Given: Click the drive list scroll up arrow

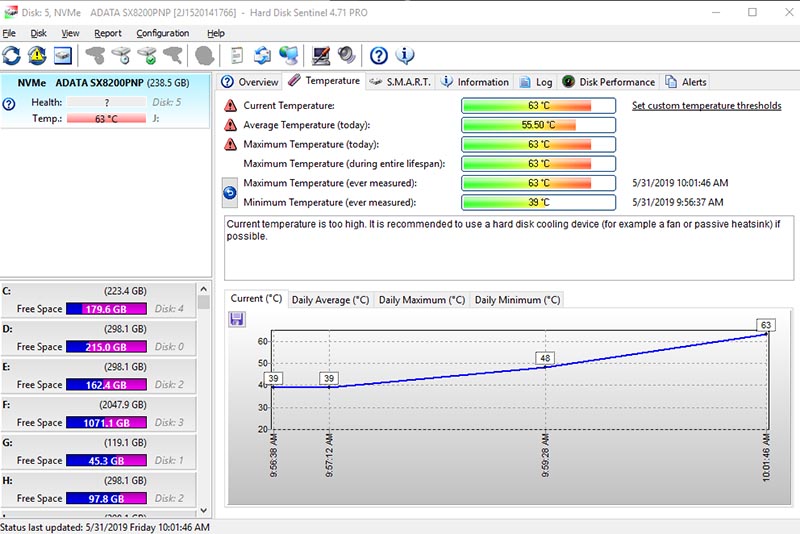Looking at the screenshot, I should tap(204, 289).
